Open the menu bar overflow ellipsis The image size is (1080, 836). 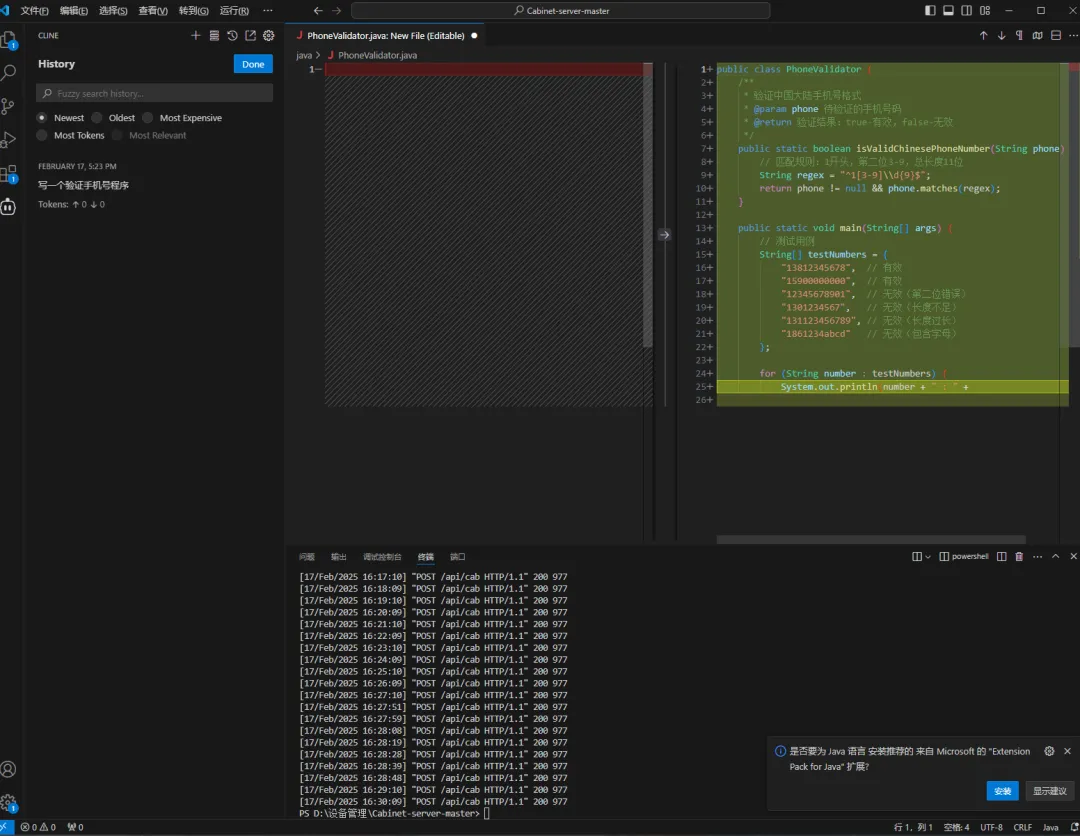(x=267, y=10)
